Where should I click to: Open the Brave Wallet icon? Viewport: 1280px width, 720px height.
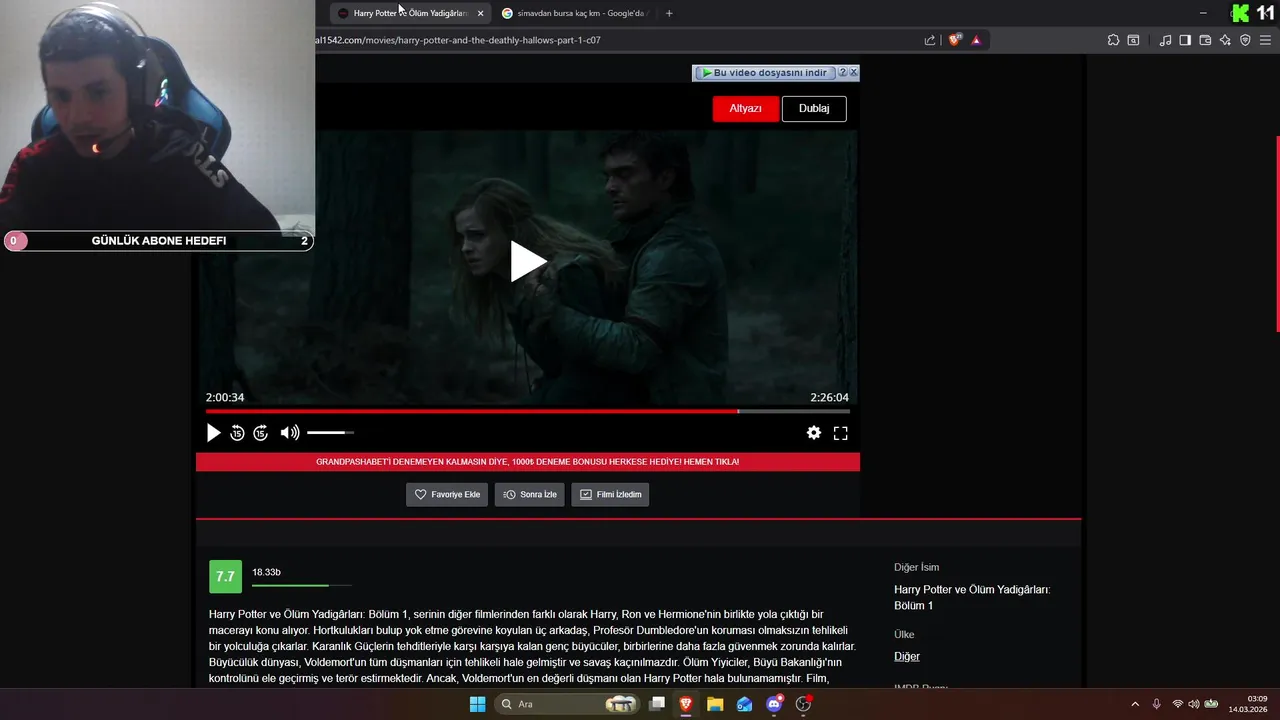click(1205, 40)
